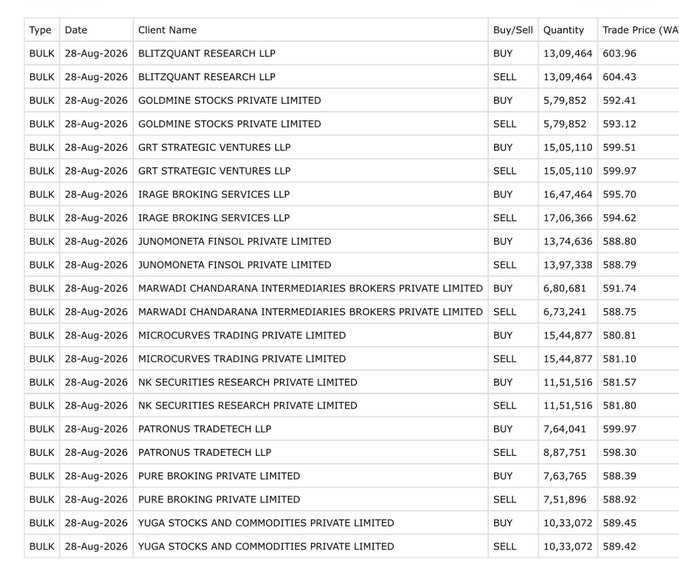Click trade price 581.80
The width and height of the screenshot is (679, 576).
click(620, 405)
